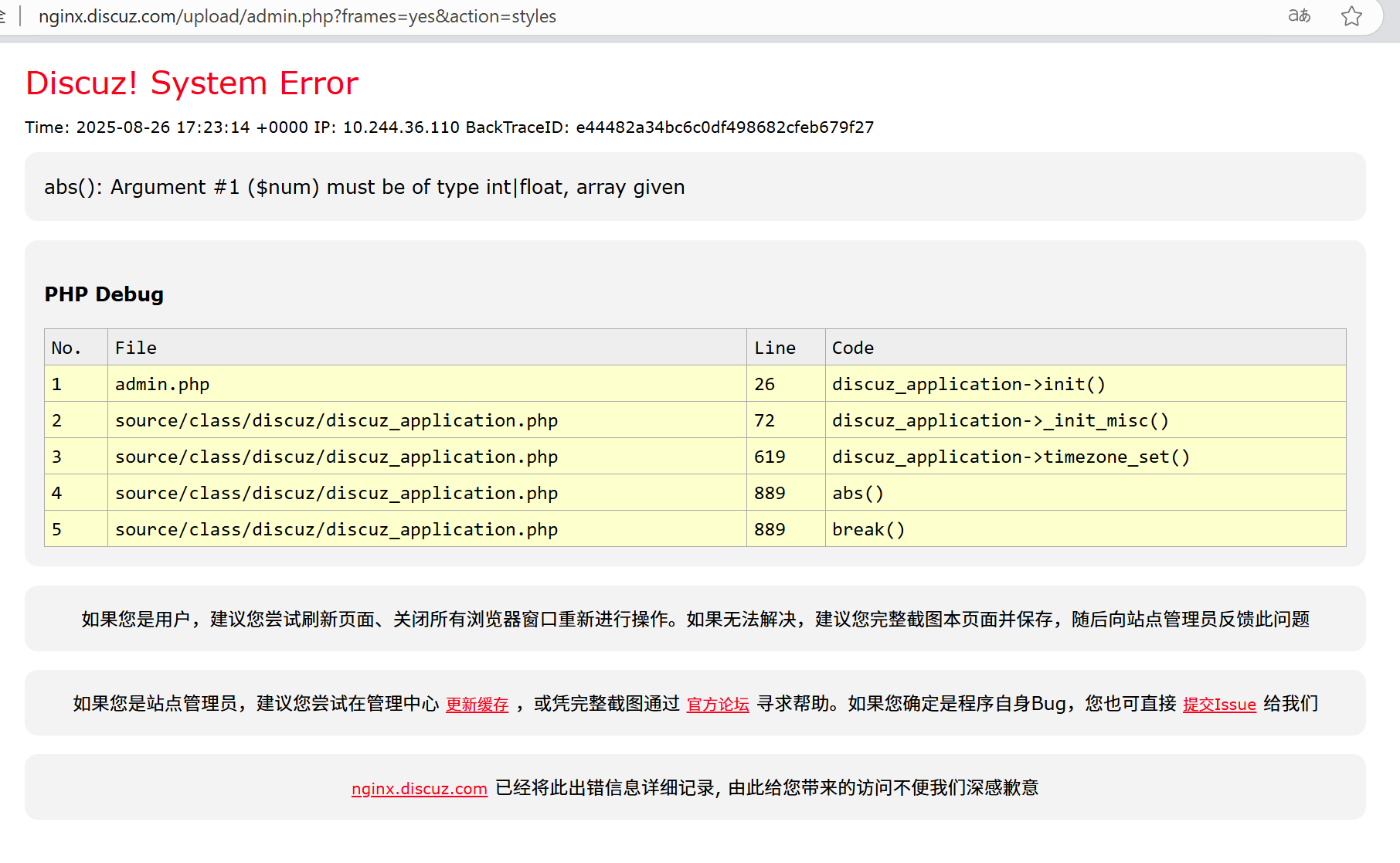Click line 889 cell in the break() row

[786, 529]
